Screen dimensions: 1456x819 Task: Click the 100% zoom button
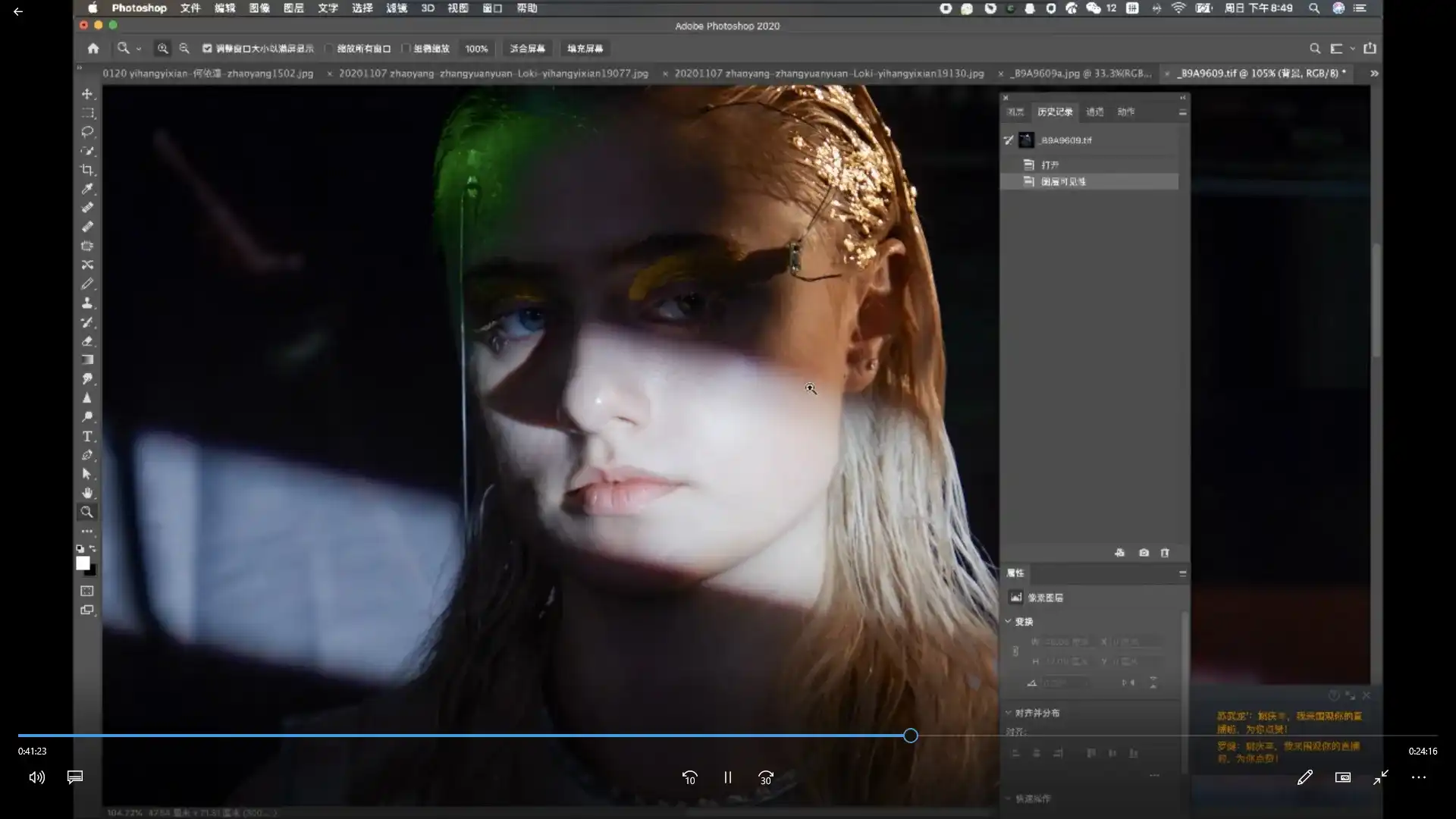coord(476,49)
